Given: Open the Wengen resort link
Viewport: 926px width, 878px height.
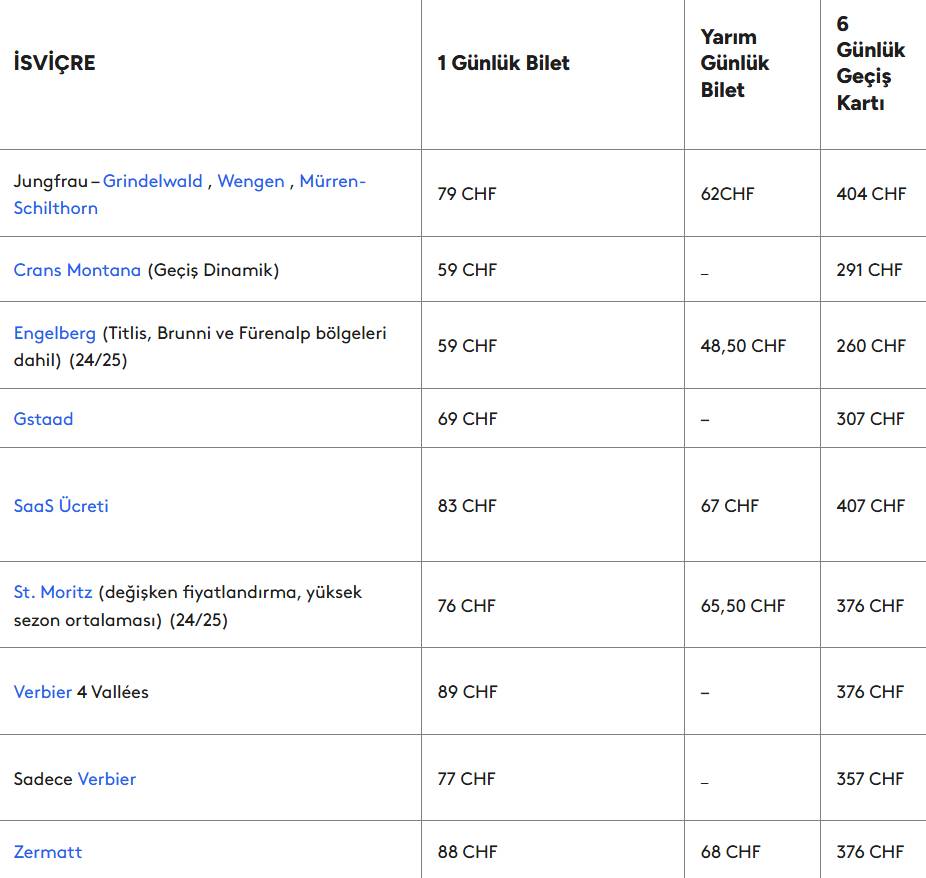Looking at the screenshot, I should click(x=250, y=181).
